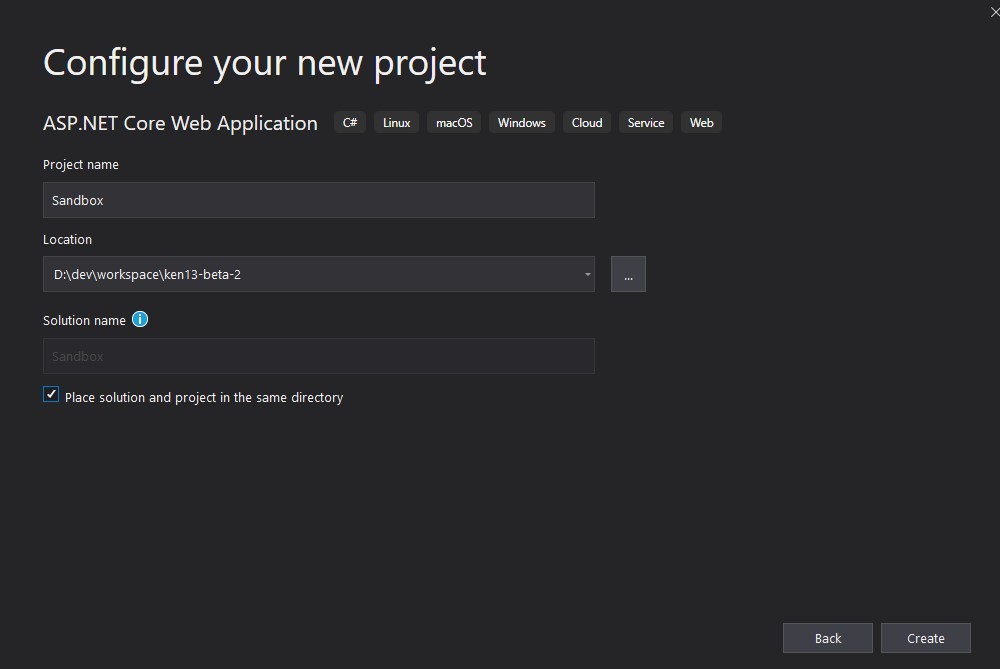Click the macOS tag

coord(454,122)
